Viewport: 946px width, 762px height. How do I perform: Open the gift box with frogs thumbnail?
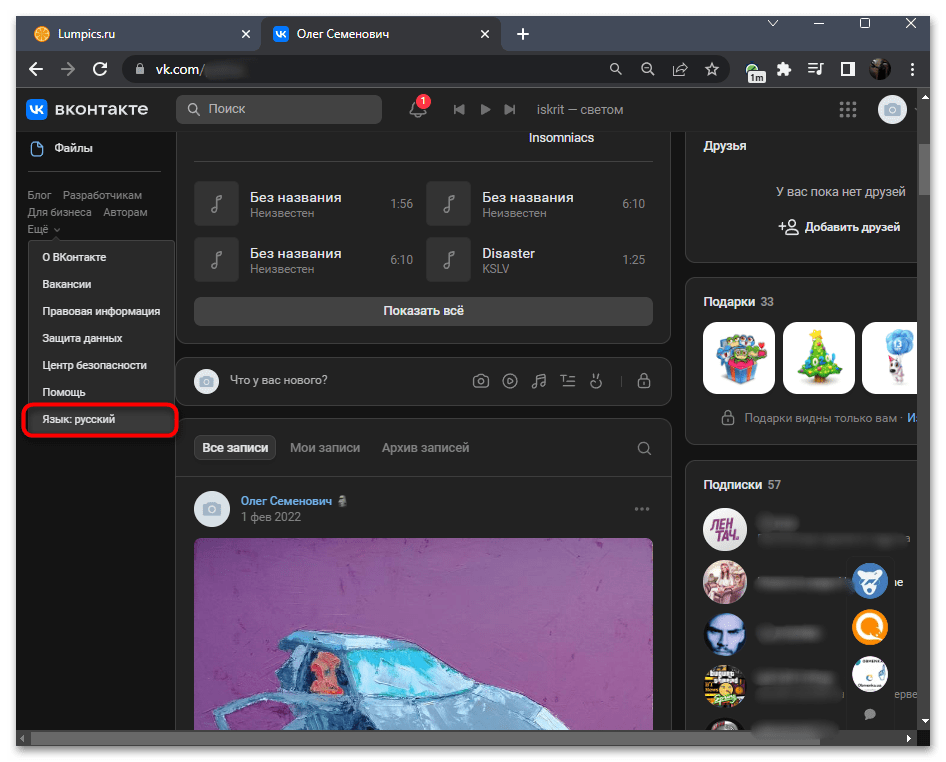click(x=739, y=358)
